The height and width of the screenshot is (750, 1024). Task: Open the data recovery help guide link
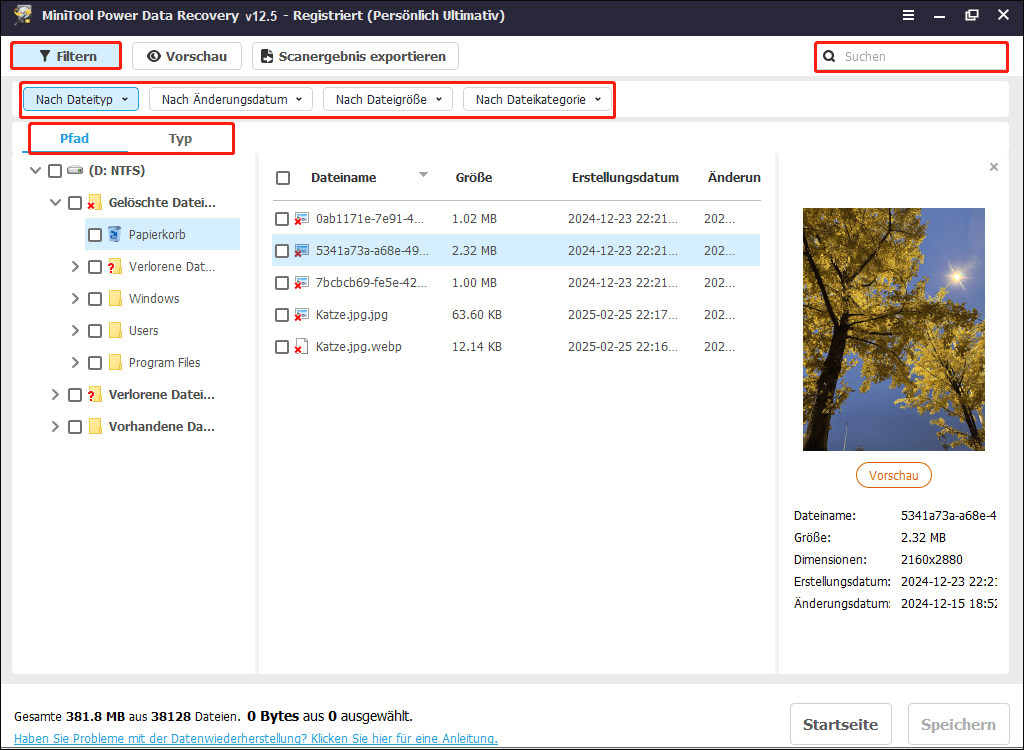[x=256, y=739]
